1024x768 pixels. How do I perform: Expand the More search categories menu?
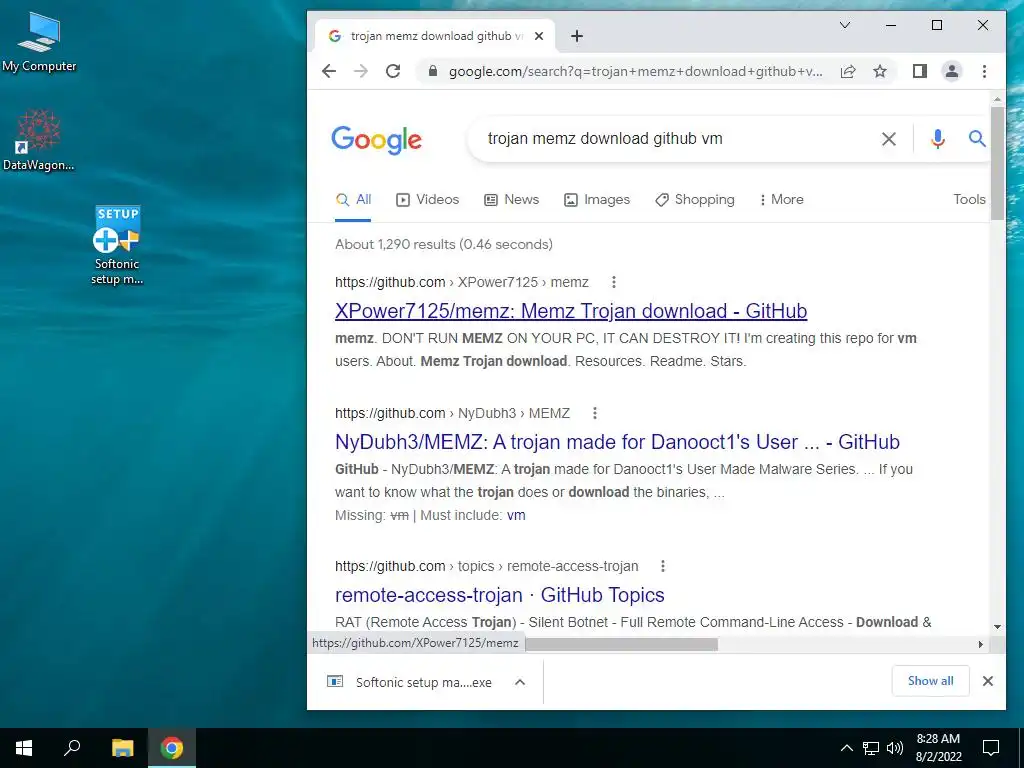point(781,199)
